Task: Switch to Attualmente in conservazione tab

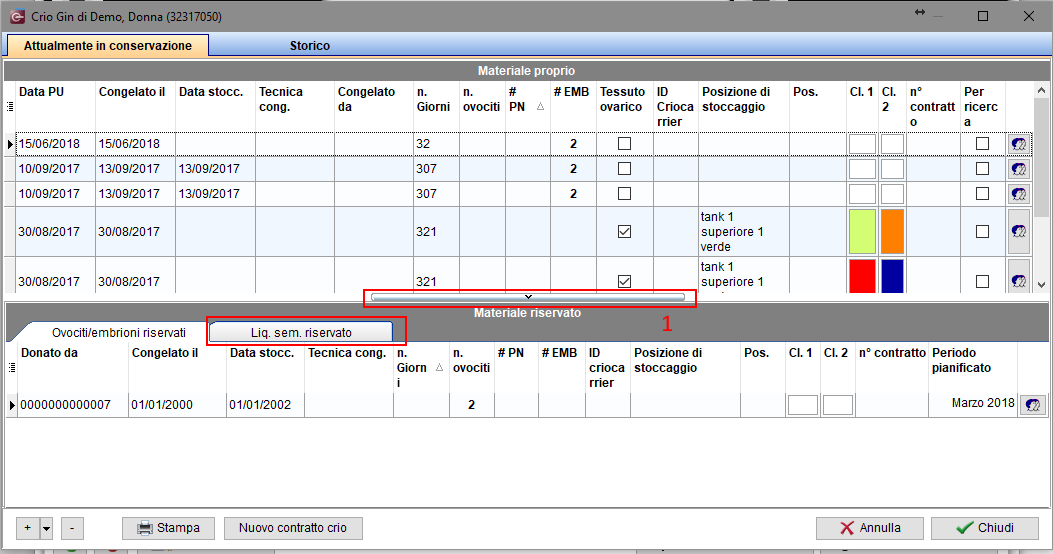Action: point(107,46)
